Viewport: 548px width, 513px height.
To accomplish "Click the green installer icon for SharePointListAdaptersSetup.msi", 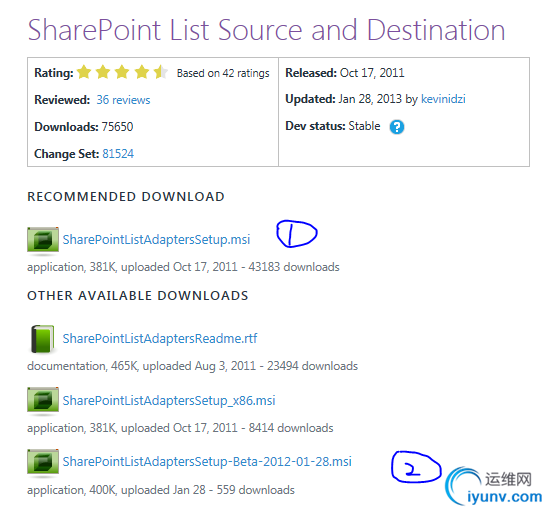I will [x=43, y=240].
